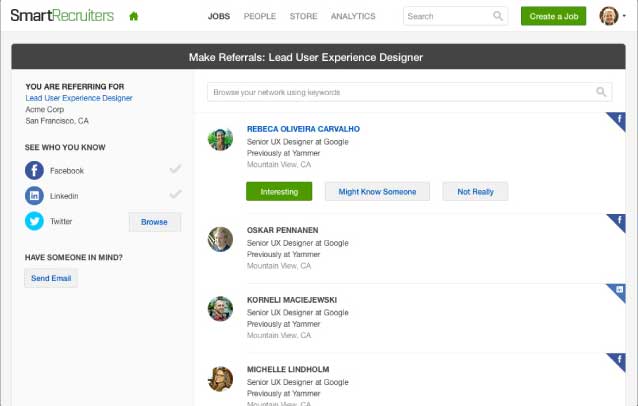Select the Linkedin network icon
This screenshot has width=638, height=406.
click(34, 196)
